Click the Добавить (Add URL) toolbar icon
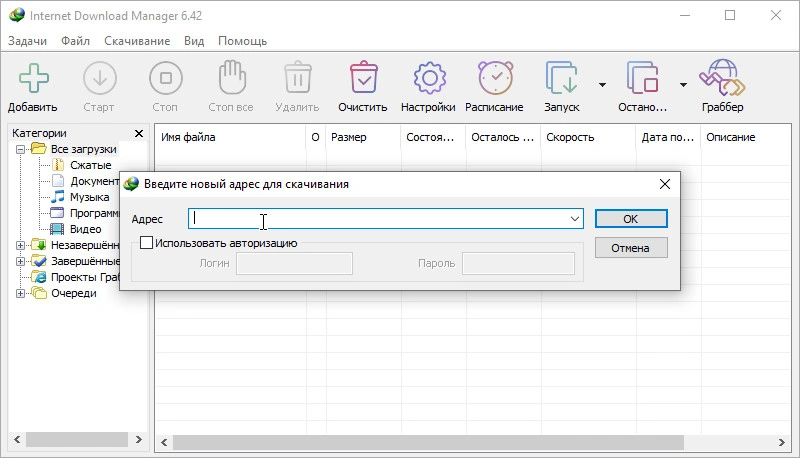The image size is (800, 458). [x=33, y=78]
